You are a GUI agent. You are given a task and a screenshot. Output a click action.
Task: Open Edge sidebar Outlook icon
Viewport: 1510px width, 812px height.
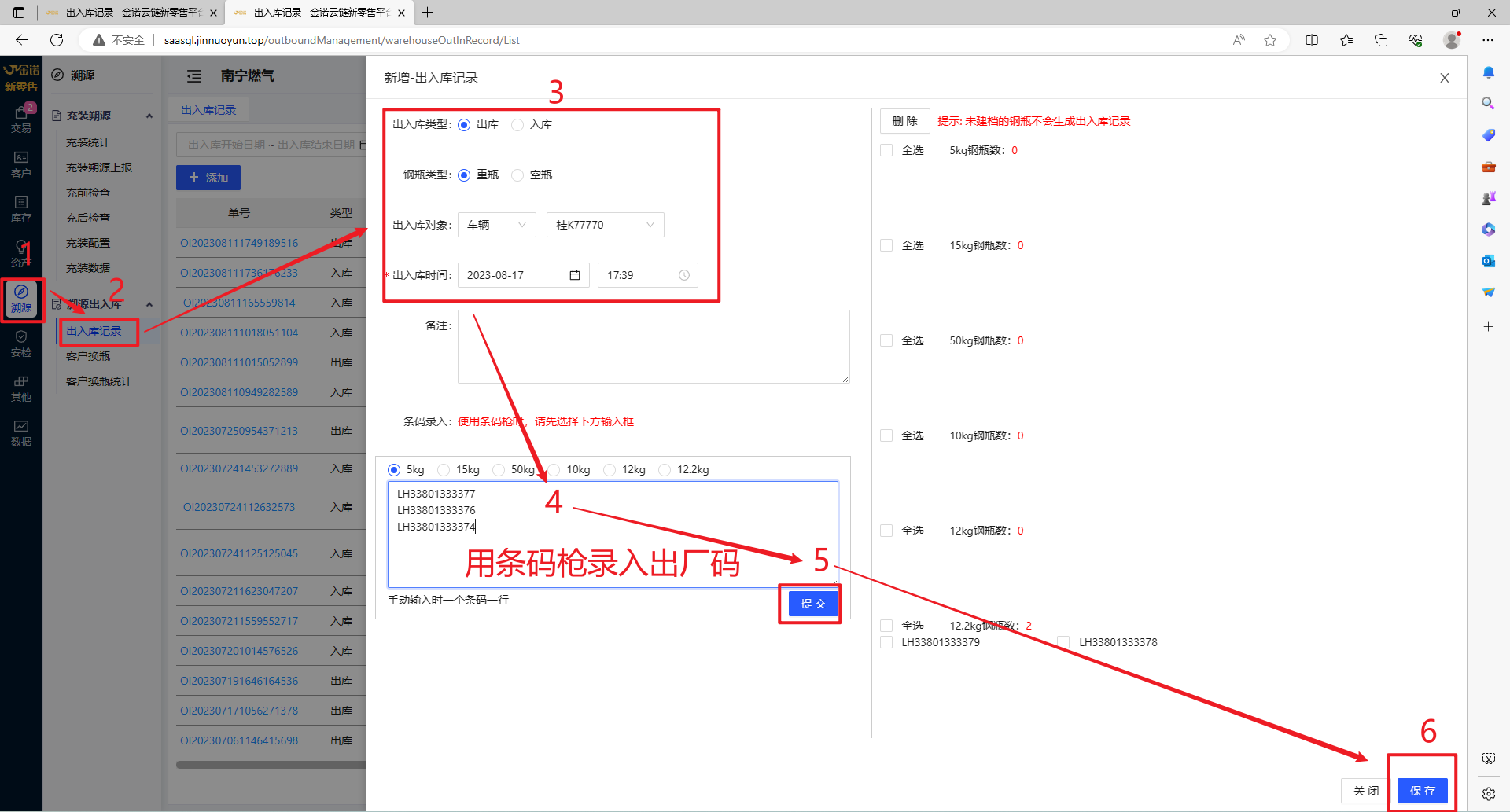(1489, 261)
